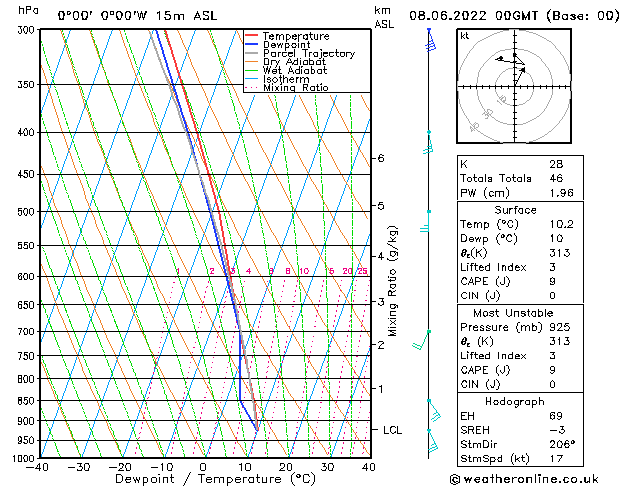Click the surface Temp value 10.2

[x=562, y=224]
